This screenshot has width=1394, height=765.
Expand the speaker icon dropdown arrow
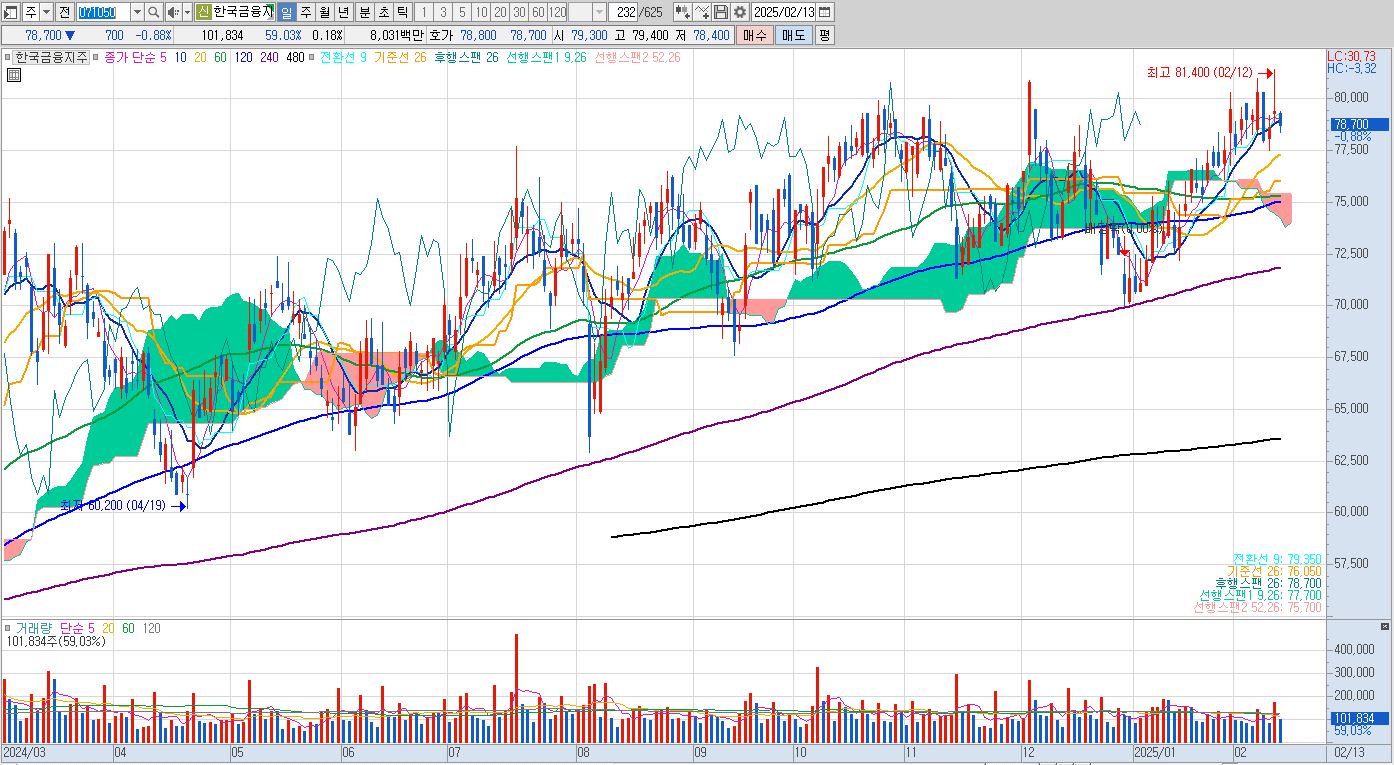(x=187, y=12)
